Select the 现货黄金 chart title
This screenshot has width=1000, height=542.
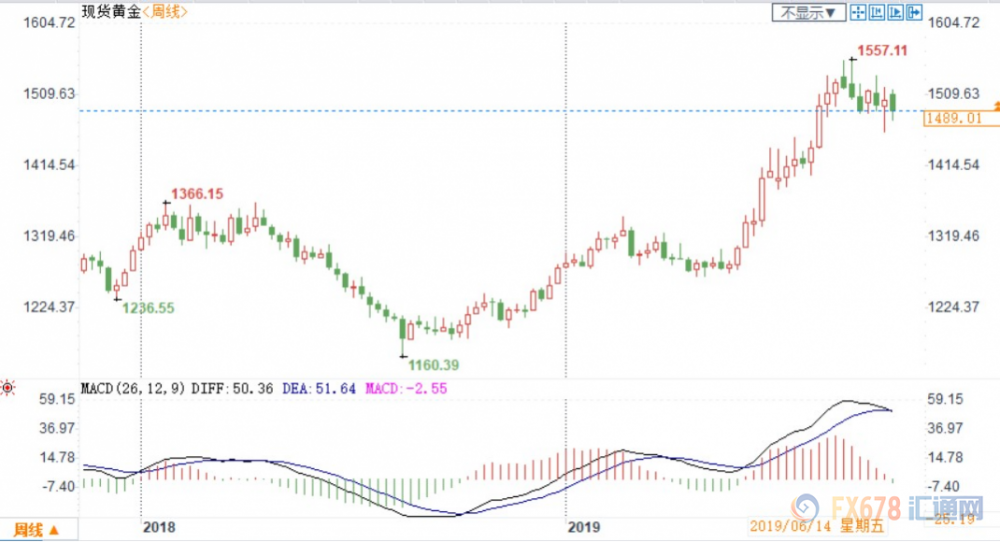[x=111, y=11]
